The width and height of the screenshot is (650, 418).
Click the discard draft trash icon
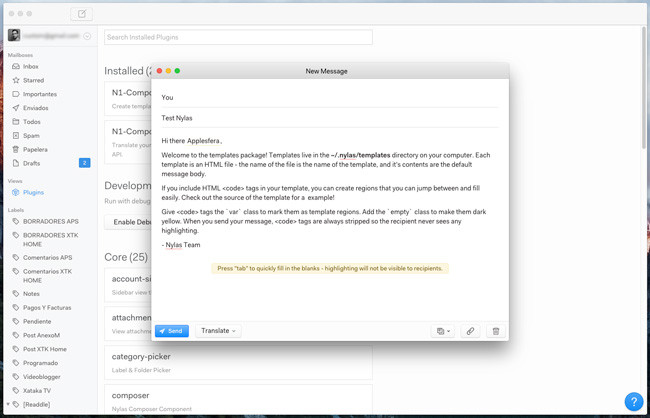(x=496, y=331)
